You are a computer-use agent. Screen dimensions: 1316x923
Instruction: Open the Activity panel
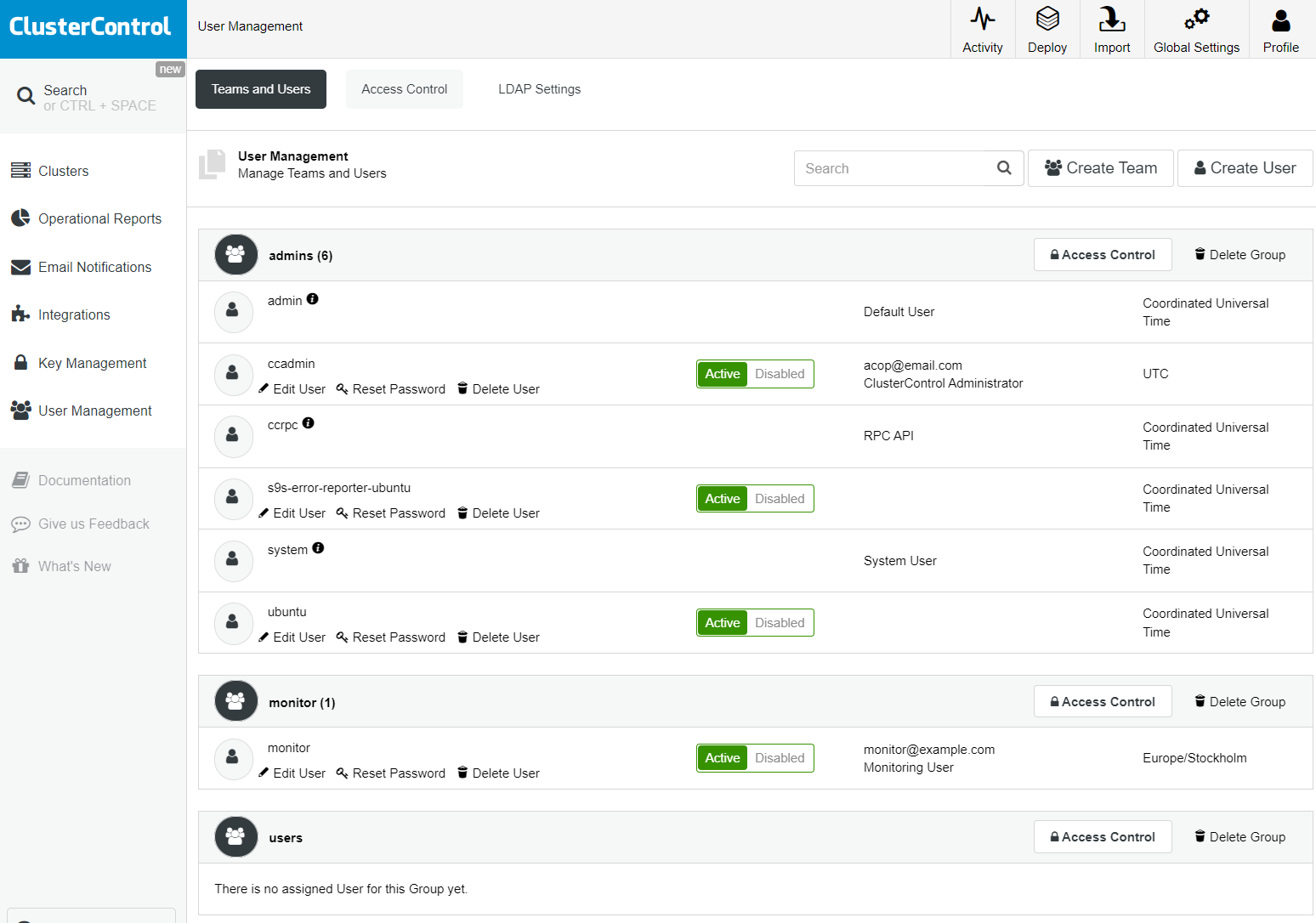(982, 28)
